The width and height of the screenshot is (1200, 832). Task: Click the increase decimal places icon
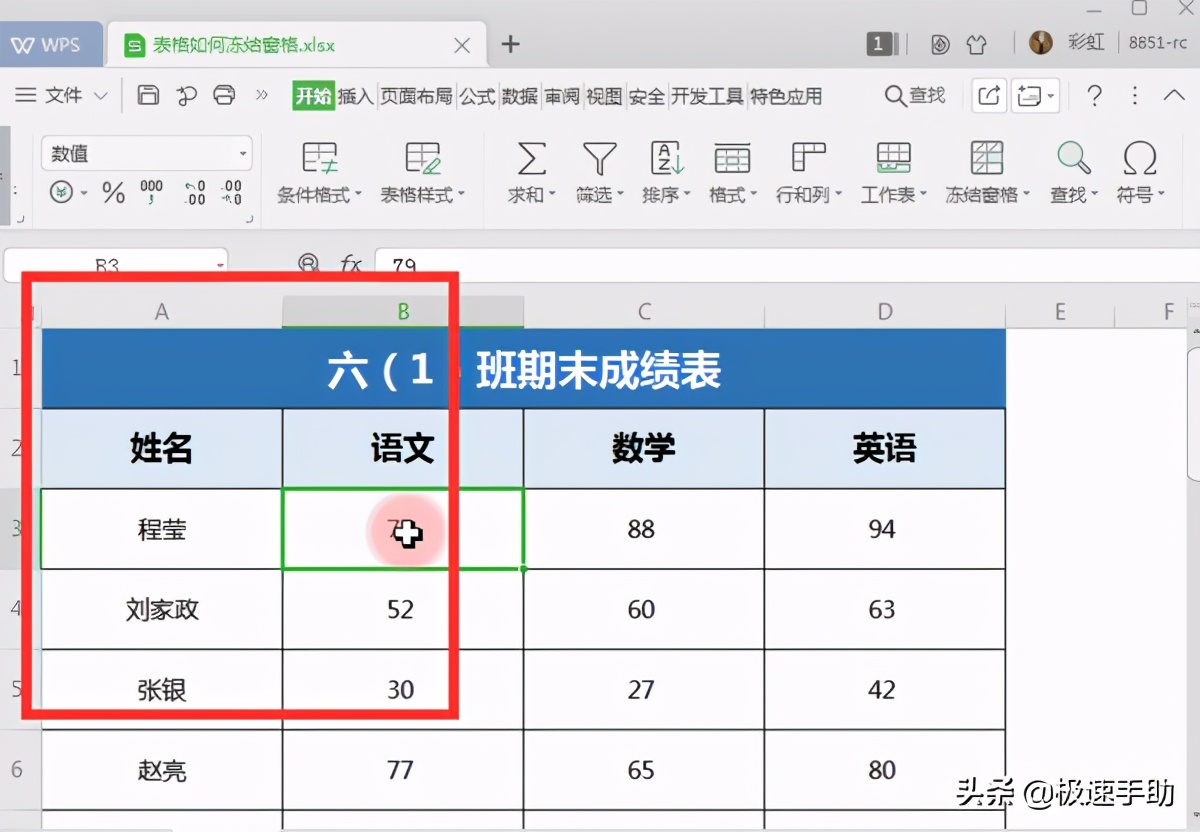[194, 192]
